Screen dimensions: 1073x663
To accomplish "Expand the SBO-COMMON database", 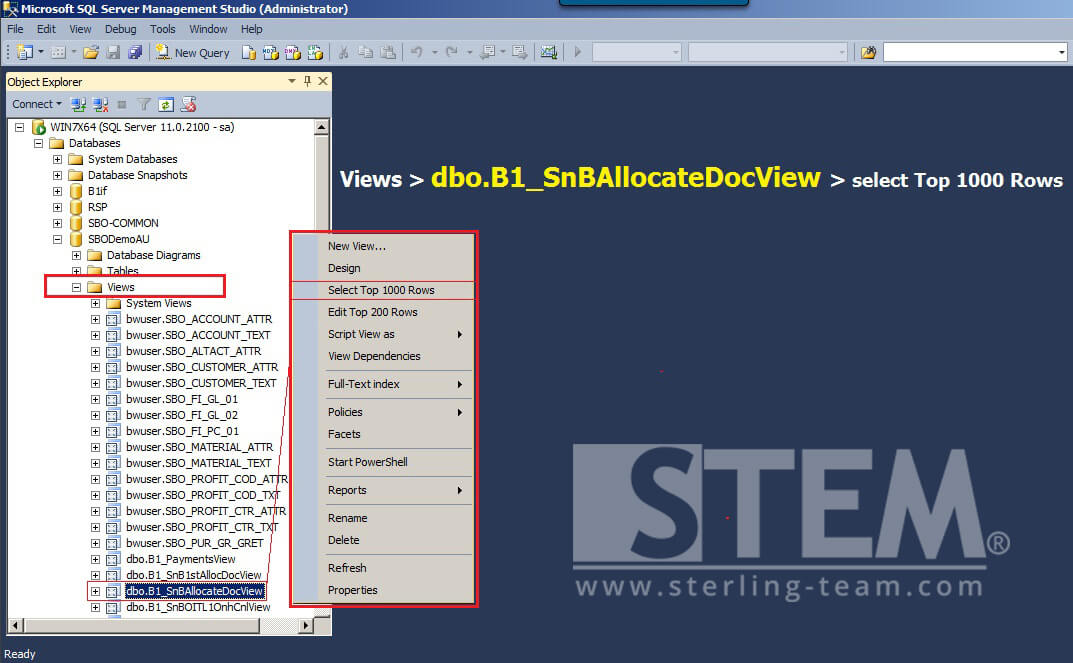I will pos(57,223).
